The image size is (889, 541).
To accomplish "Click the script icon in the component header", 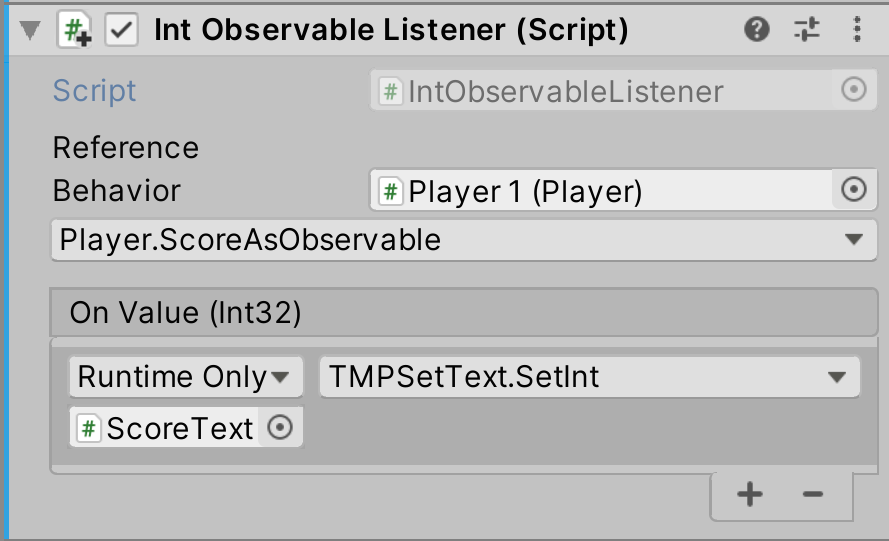I will coord(75,30).
